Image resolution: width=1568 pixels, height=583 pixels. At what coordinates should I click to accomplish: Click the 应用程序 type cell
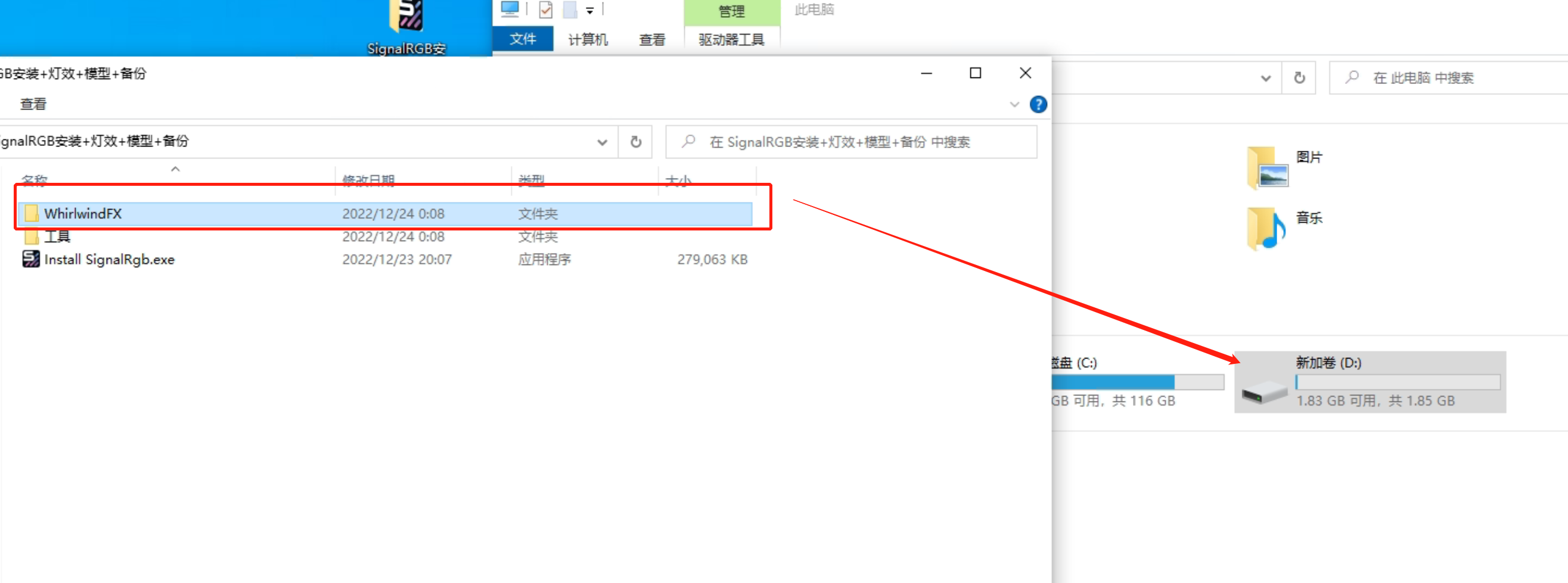[x=544, y=260]
